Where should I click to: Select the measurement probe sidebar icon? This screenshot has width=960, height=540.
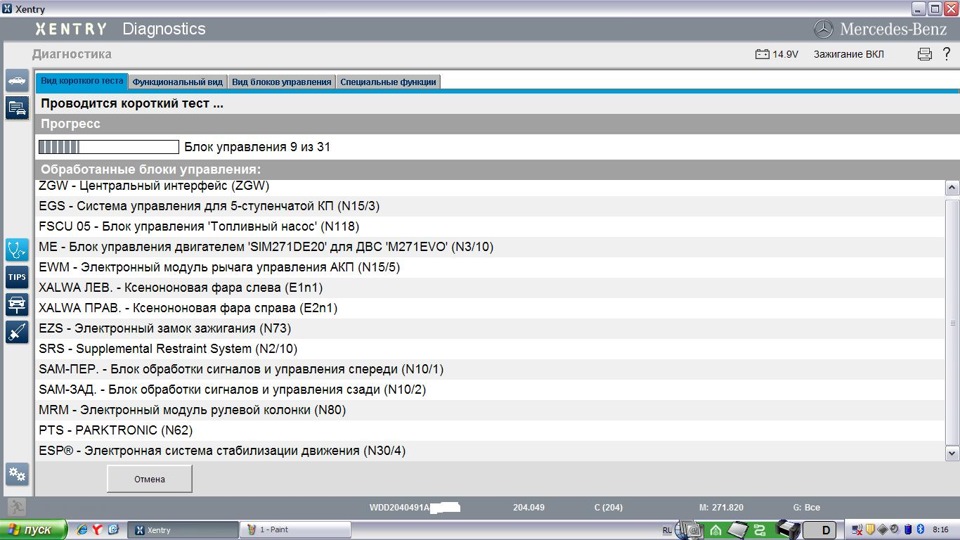(17, 332)
